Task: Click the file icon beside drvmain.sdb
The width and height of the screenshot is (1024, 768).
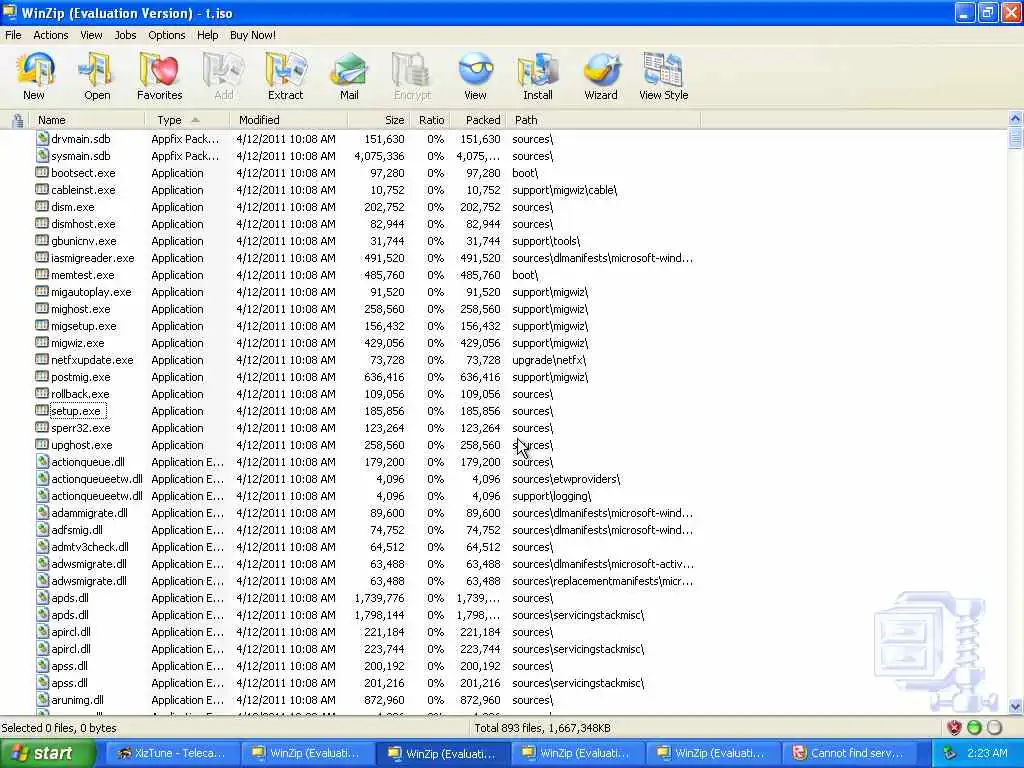Action: pyautogui.click(x=42, y=138)
